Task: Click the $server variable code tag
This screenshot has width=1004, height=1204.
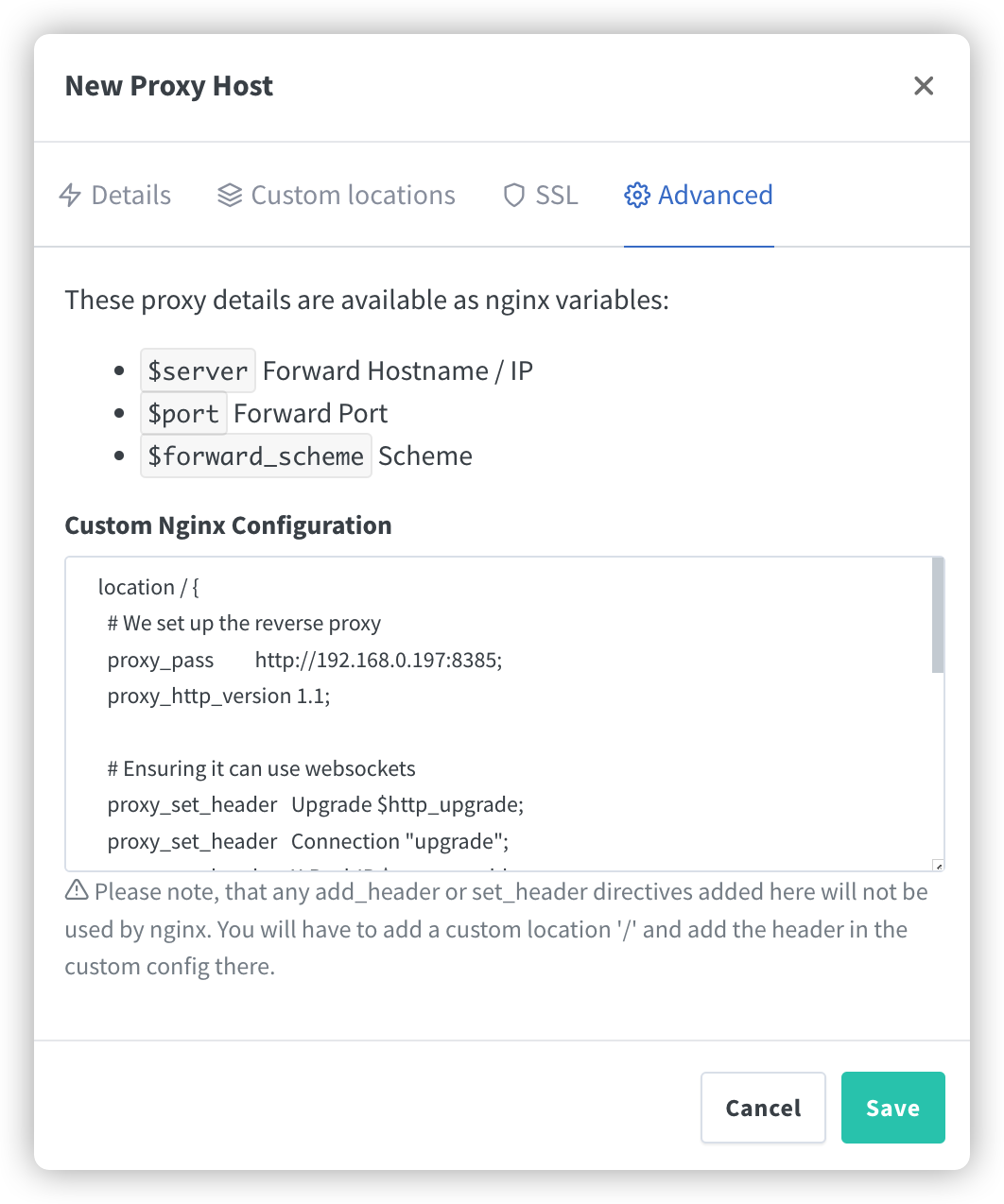Action: [198, 370]
